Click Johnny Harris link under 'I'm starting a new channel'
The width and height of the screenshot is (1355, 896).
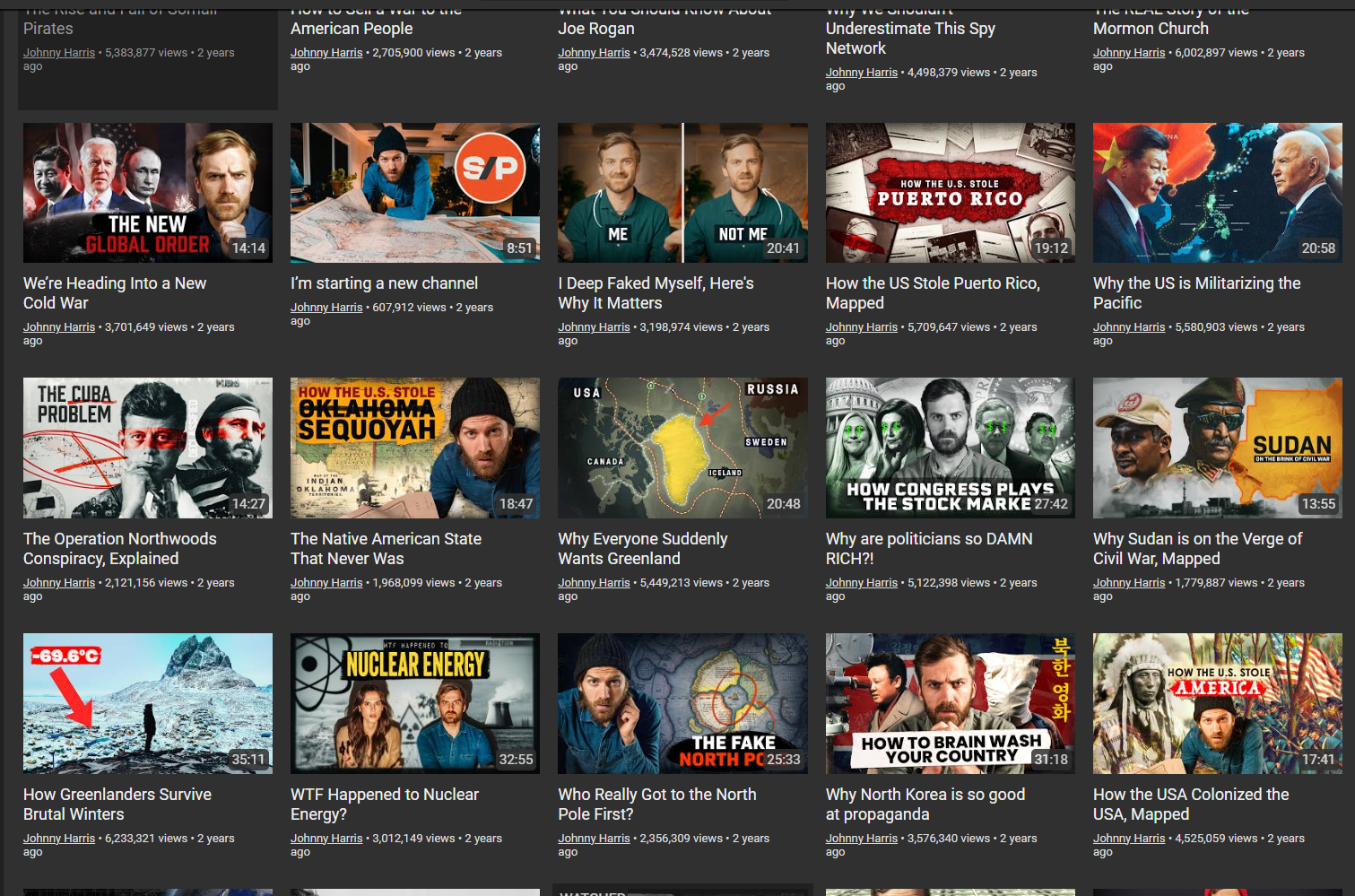tap(326, 308)
